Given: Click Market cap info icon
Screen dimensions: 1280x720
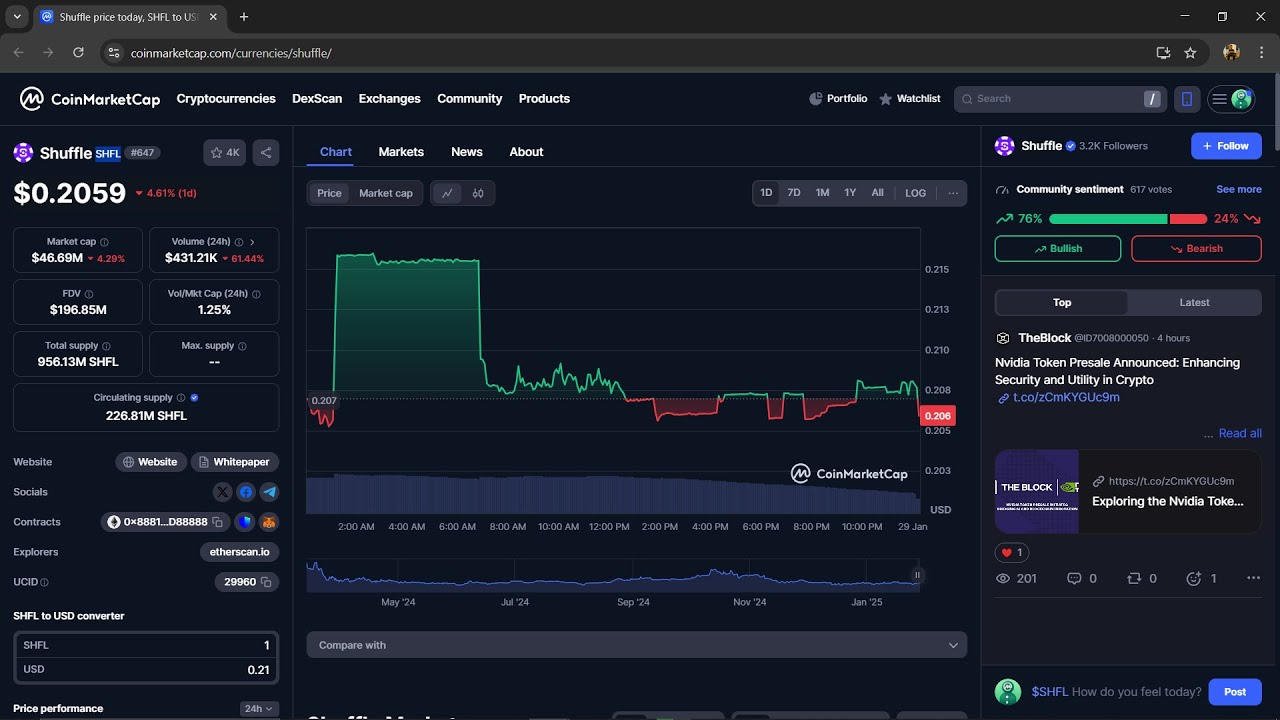Looking at the screenshot, I should tap(104, 242).
